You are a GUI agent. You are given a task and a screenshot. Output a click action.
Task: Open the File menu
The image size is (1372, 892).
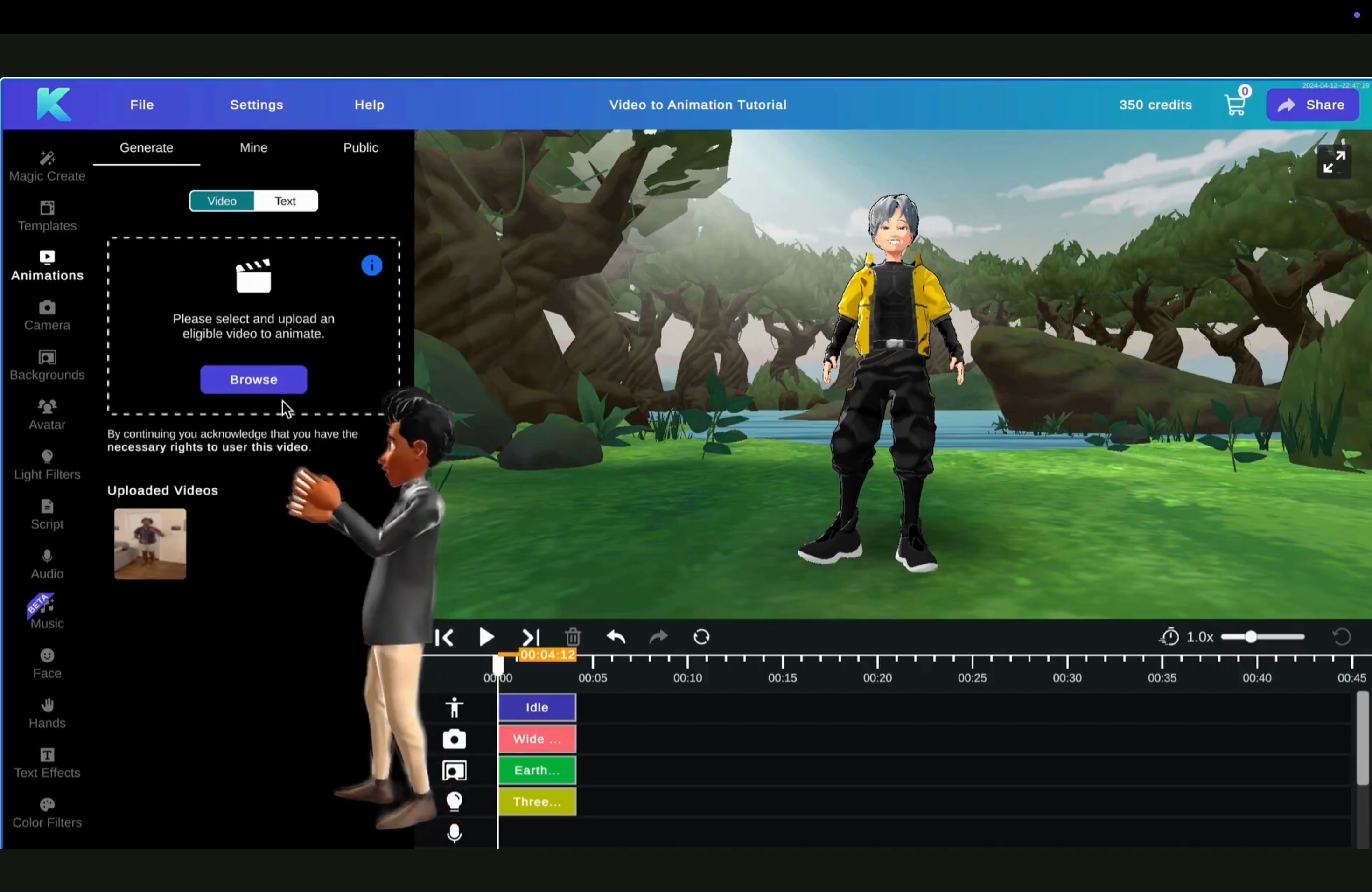coord(142,105)
